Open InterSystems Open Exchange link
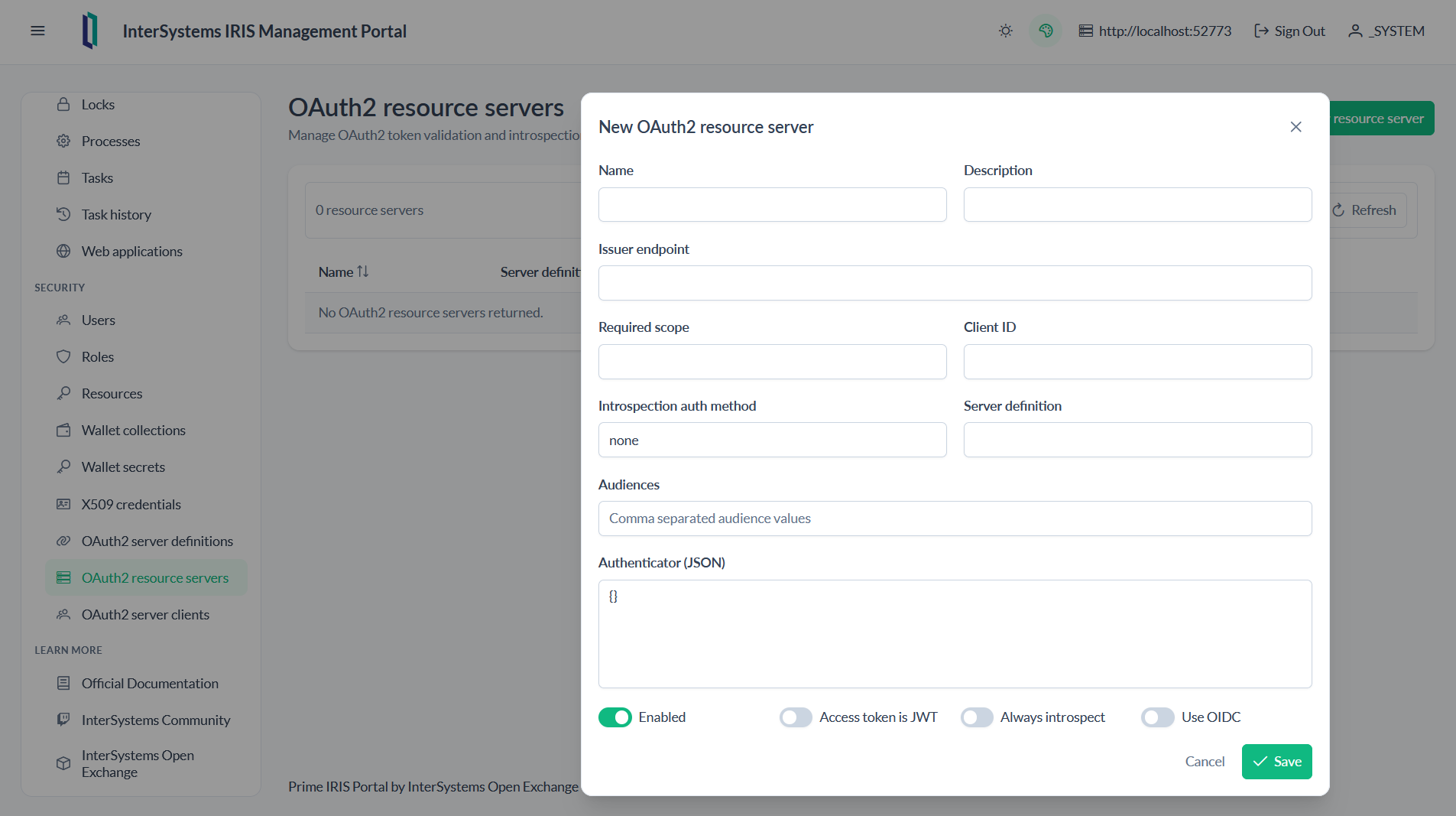Image resolution: width=1456 pixels, height=816 pixels. (x=146, y=763)
